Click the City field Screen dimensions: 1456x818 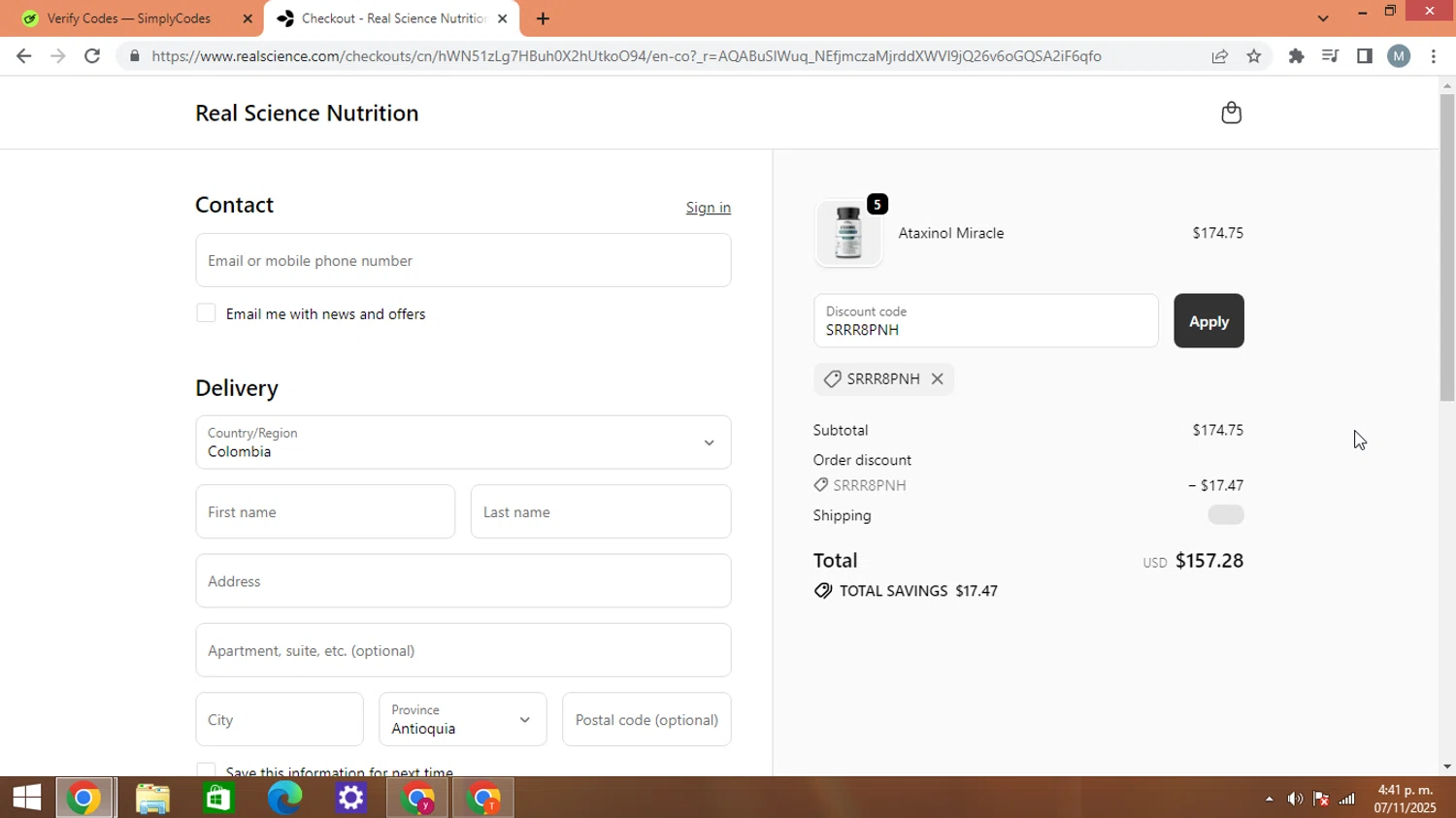click(x=280, y=720)
